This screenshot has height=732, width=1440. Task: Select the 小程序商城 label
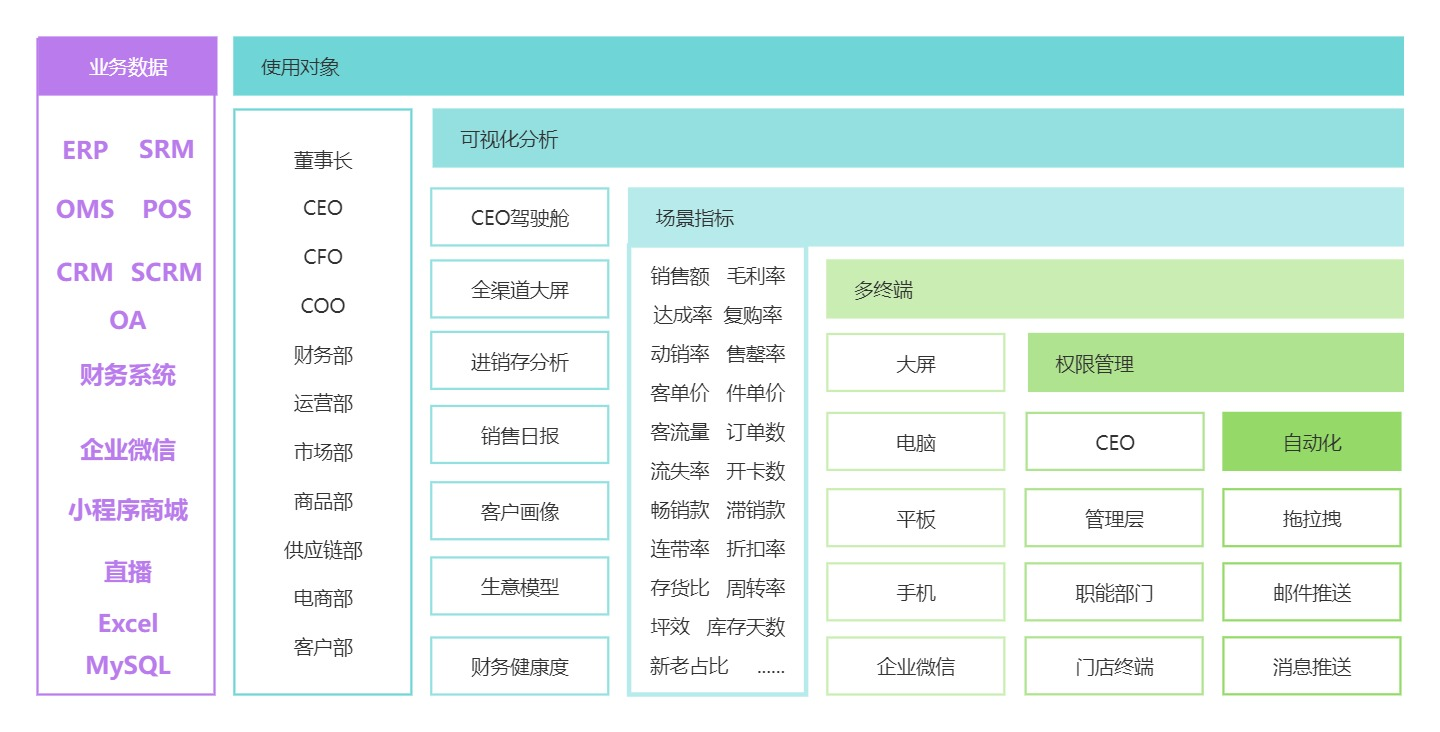pos(127,511)
